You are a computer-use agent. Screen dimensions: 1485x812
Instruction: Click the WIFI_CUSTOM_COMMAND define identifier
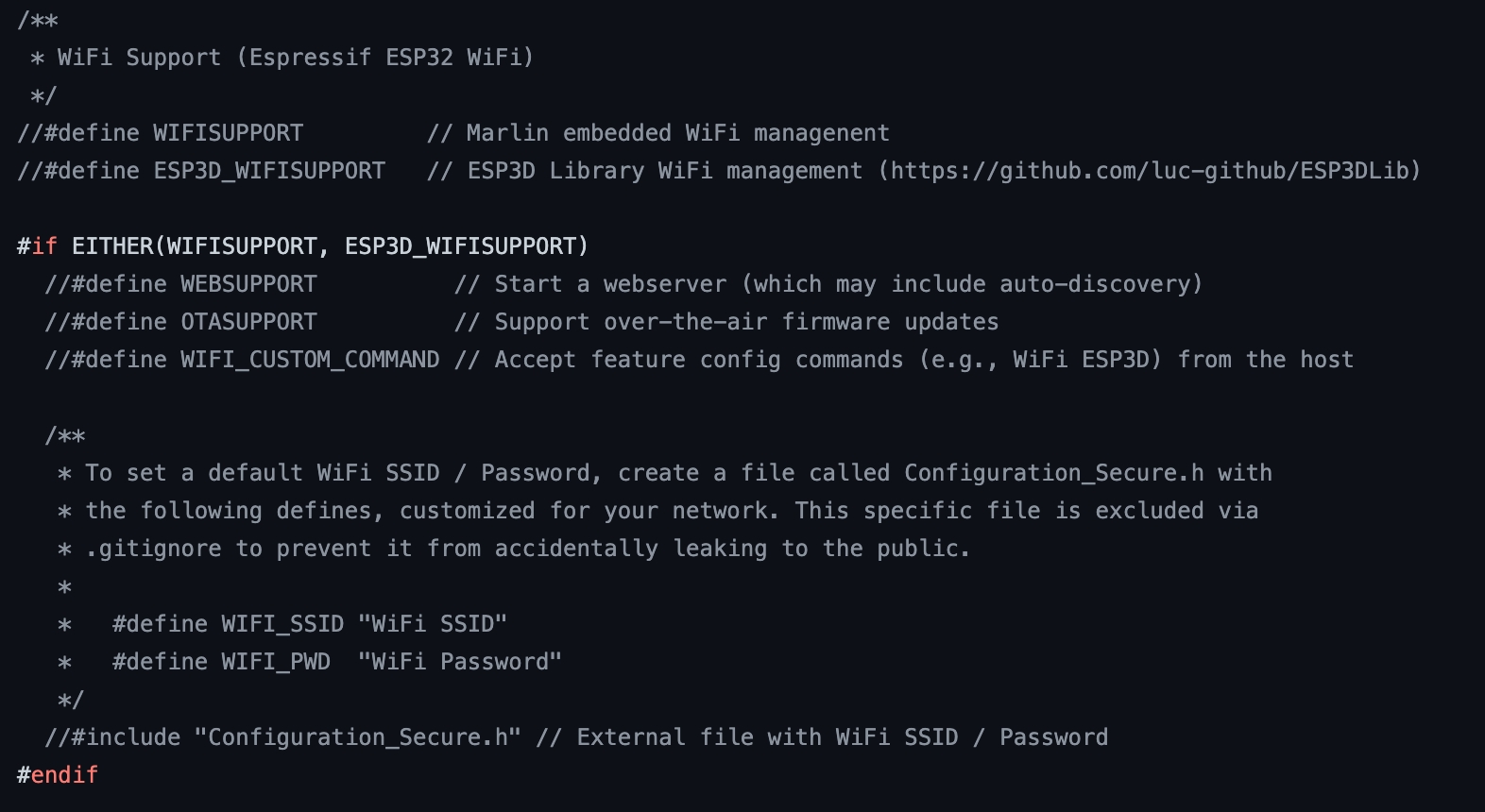(310, 360)
